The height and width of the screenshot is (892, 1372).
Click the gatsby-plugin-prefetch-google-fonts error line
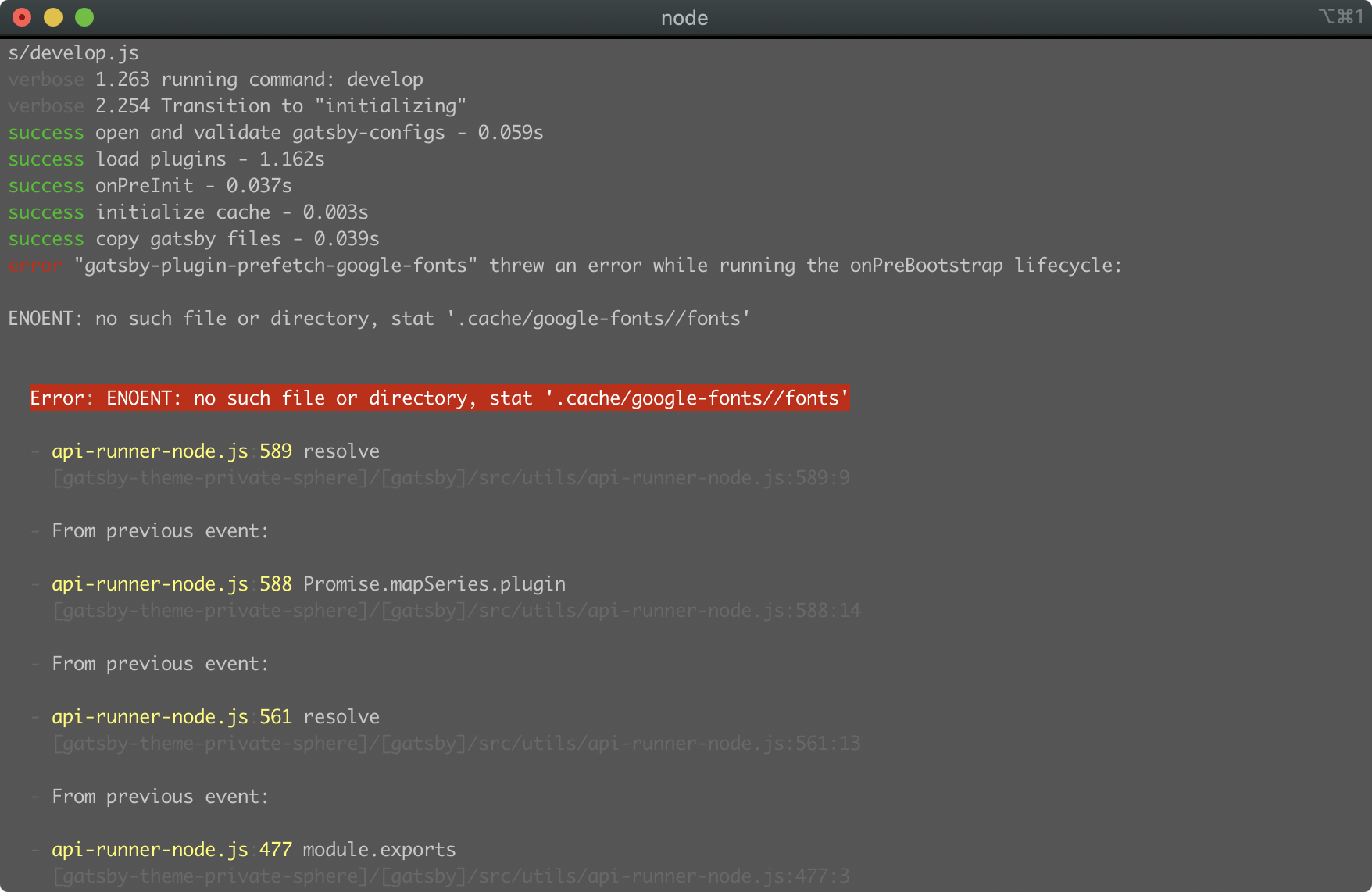tap(565, 266)
